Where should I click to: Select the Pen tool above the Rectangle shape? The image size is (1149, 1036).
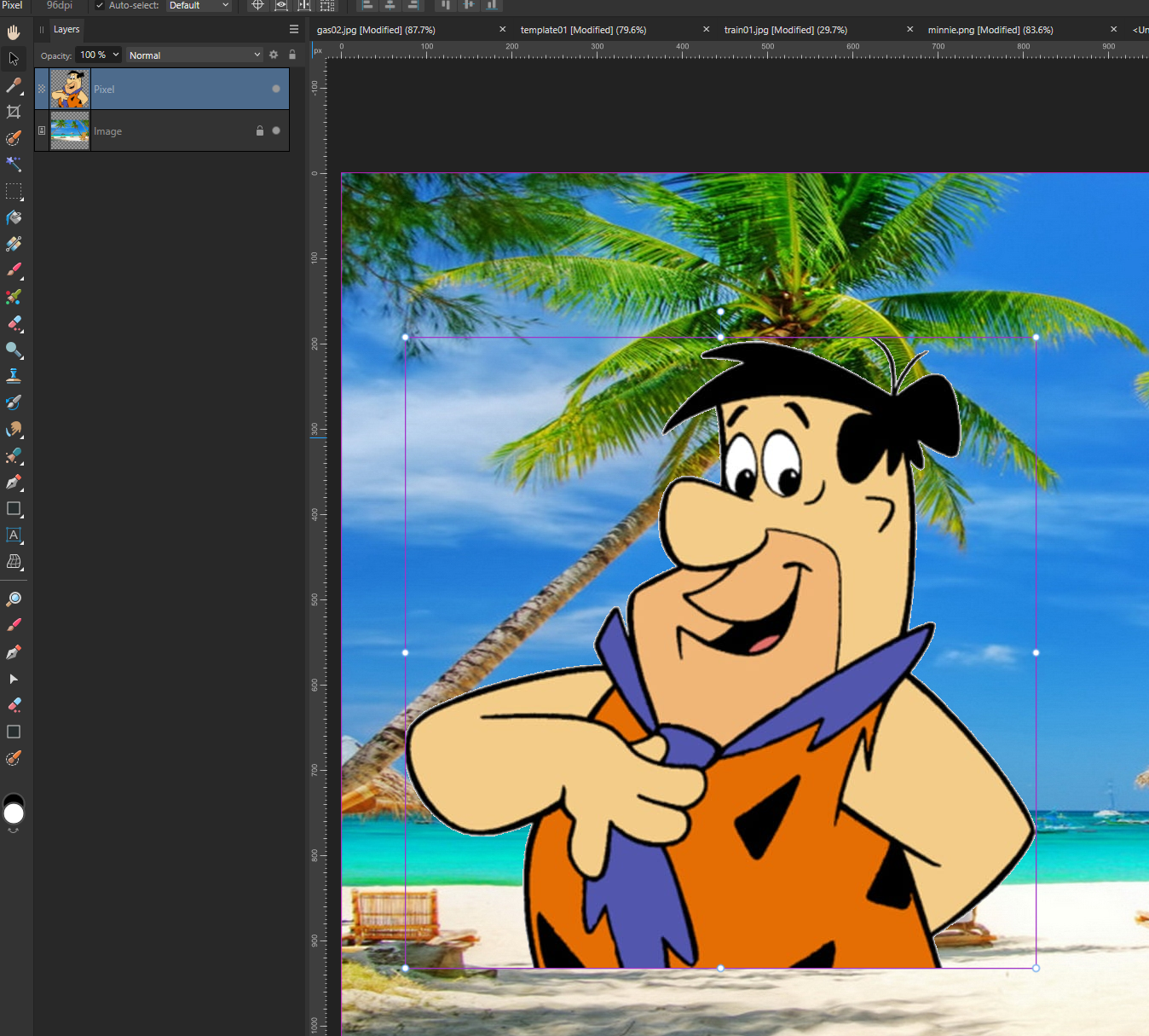(14, 482)
